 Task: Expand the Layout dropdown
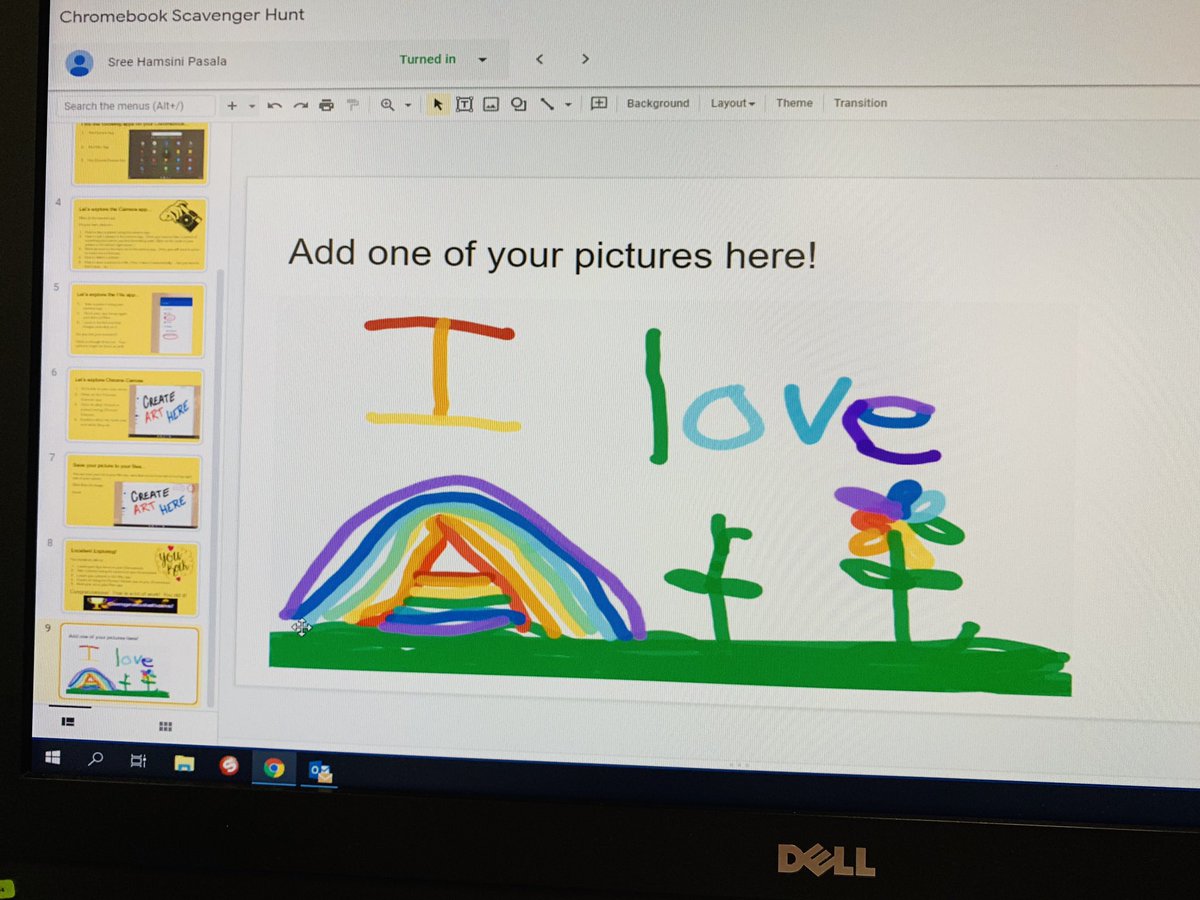(733, 103)
